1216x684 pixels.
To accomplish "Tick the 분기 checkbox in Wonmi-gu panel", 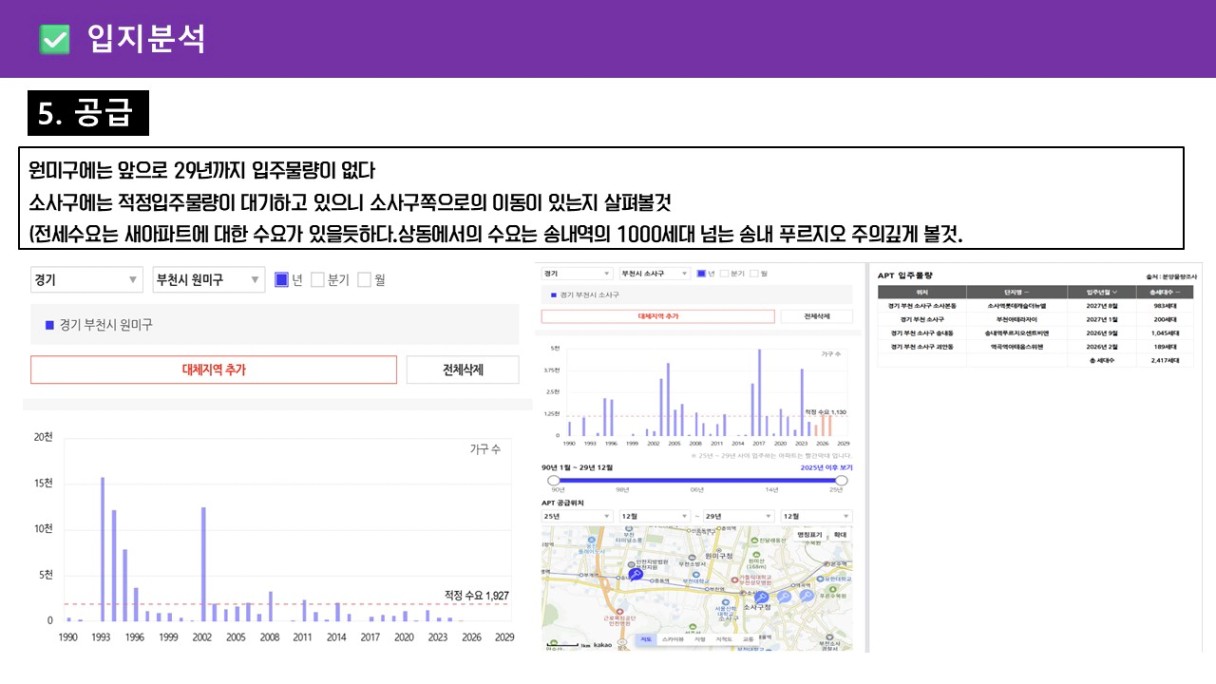I will click(318, 280).
